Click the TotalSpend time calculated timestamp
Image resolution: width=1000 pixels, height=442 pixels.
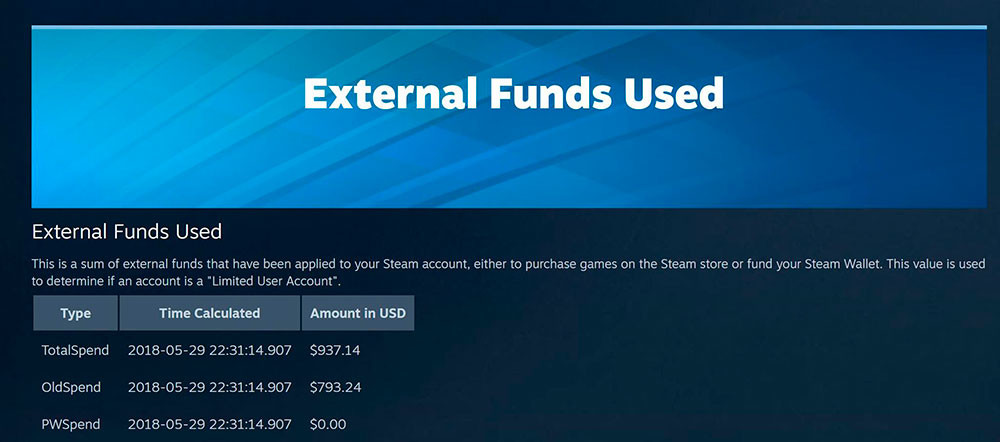[x=210, y=350]
